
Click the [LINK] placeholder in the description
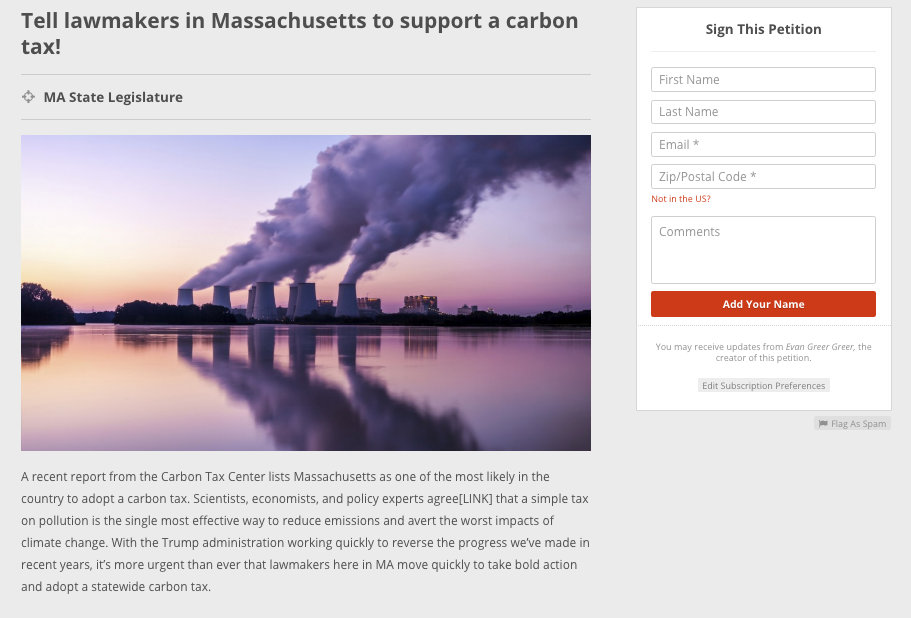476,499
